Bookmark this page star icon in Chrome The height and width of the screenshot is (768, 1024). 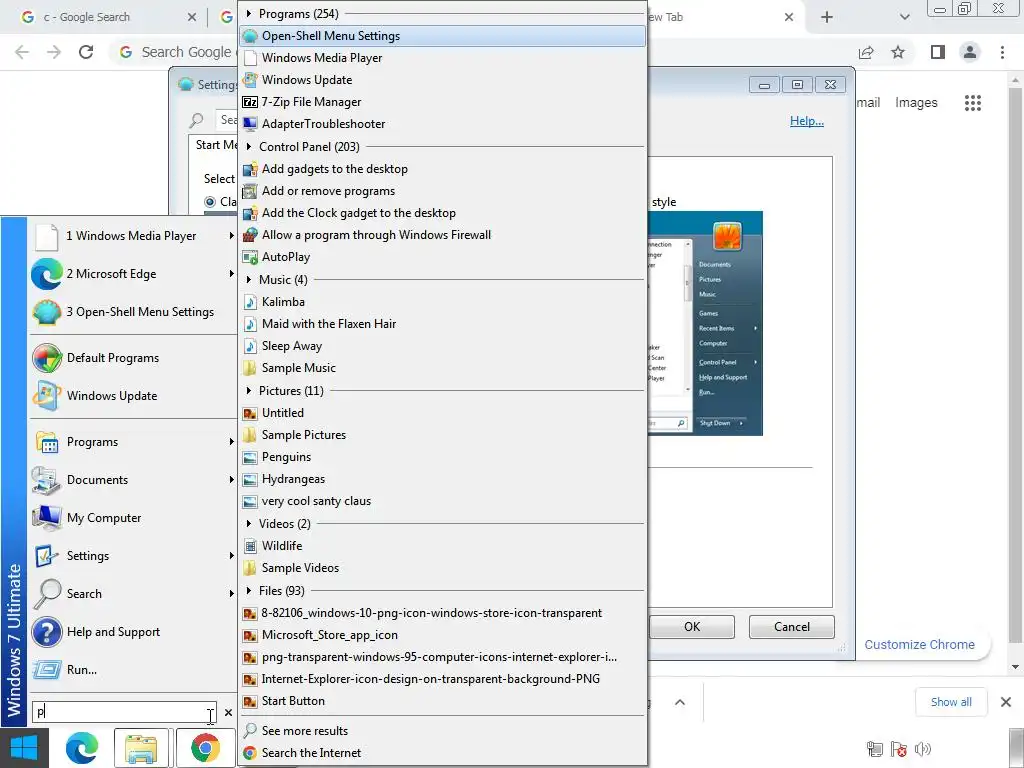(898, 52)
